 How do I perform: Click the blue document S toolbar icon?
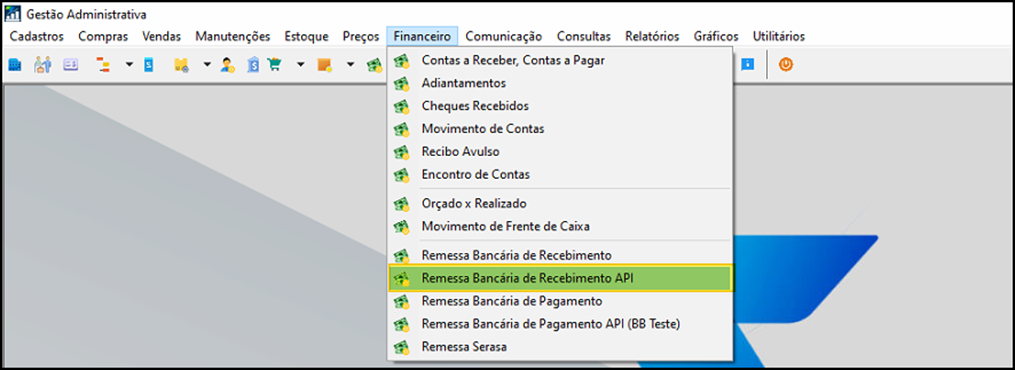pyautogui.click(x=149, y=65)
